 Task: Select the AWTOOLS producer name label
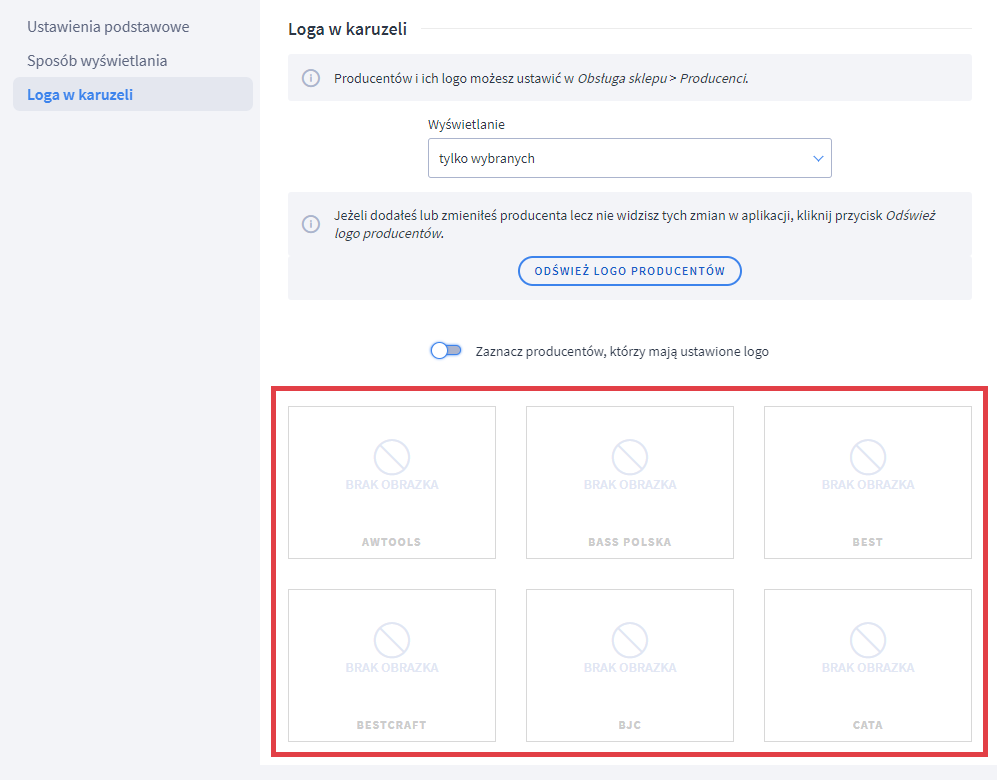(x=392, y=542)
